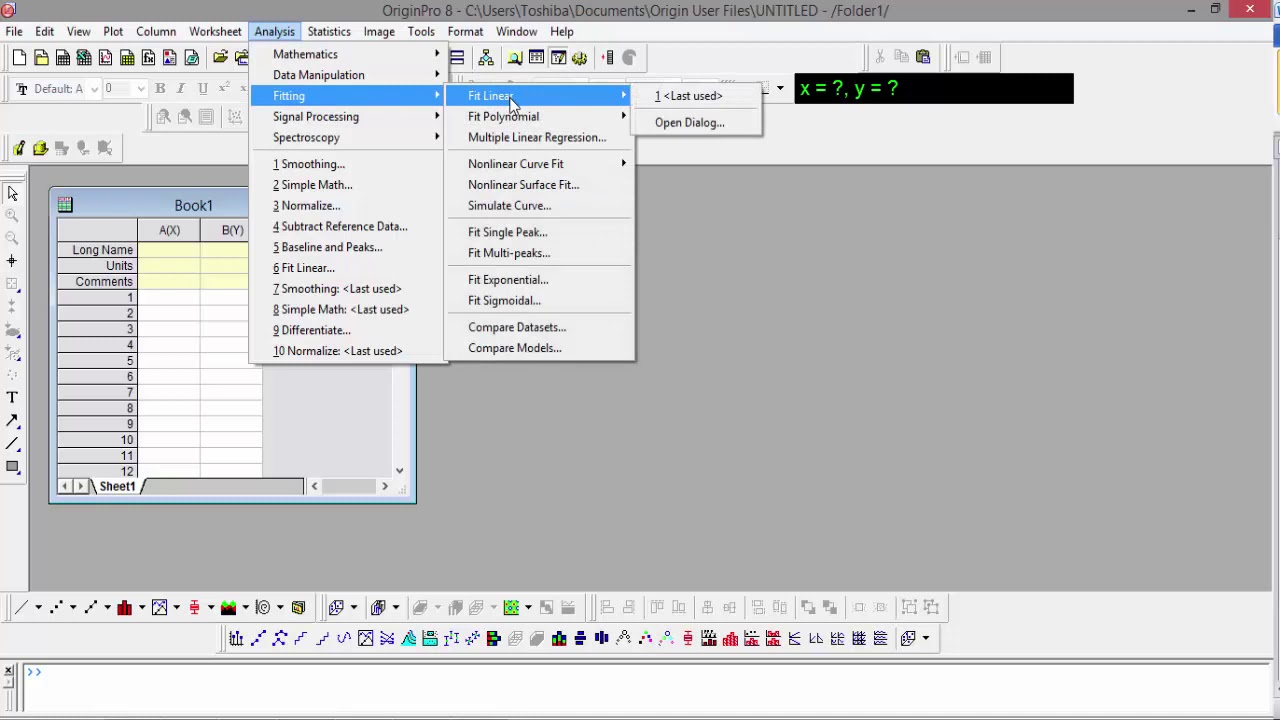The image size is (1280, 720).
Task: Click the Project Explorer tree icon
Action: (x=486, y=58)
